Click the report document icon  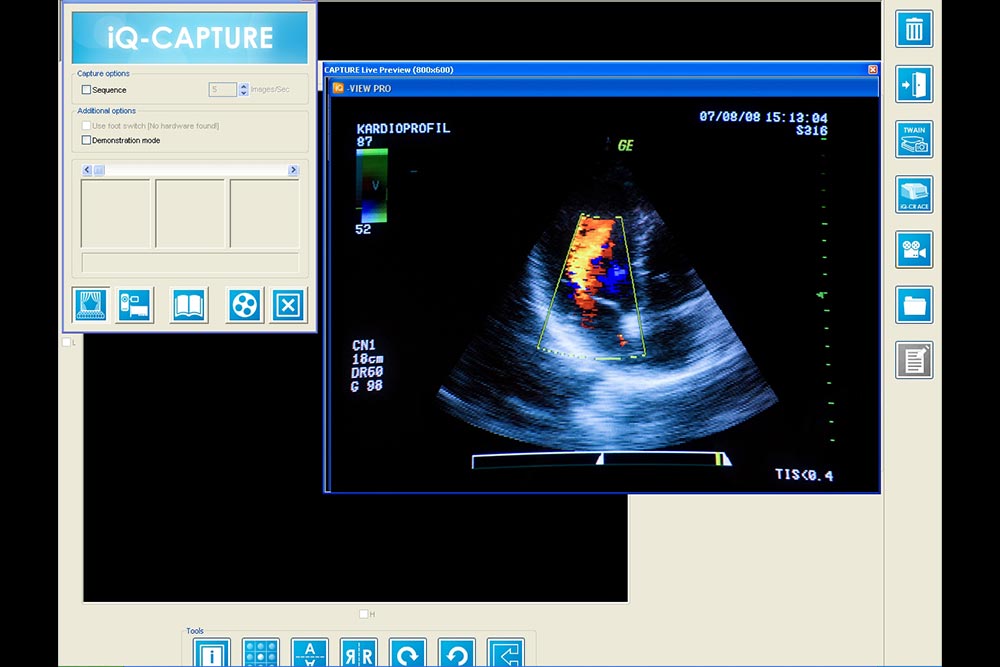click(x=914, y=360)
